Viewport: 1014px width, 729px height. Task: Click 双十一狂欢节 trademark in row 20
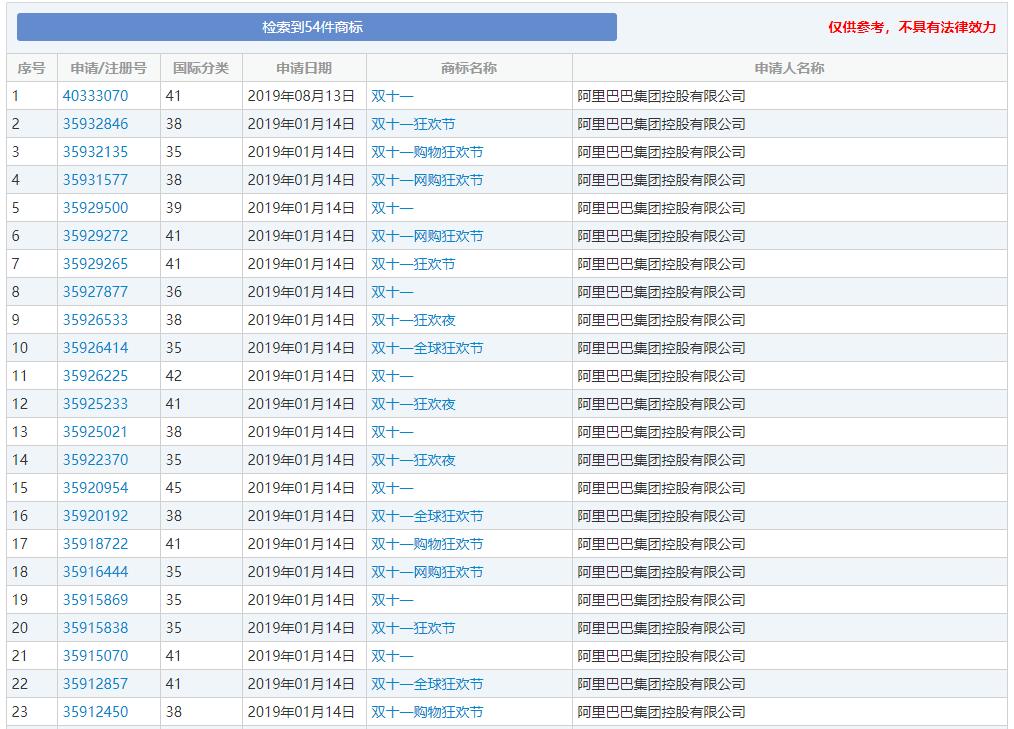(x=413, y=628)
